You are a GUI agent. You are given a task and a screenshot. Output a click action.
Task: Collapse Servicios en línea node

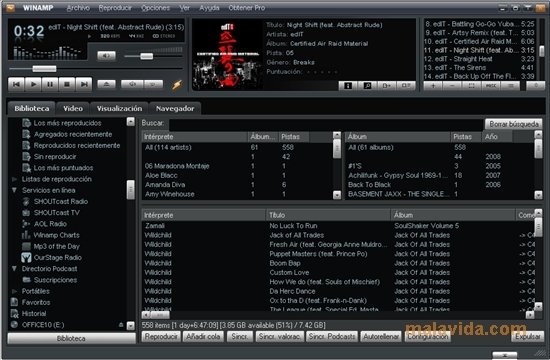coord(14,190)
